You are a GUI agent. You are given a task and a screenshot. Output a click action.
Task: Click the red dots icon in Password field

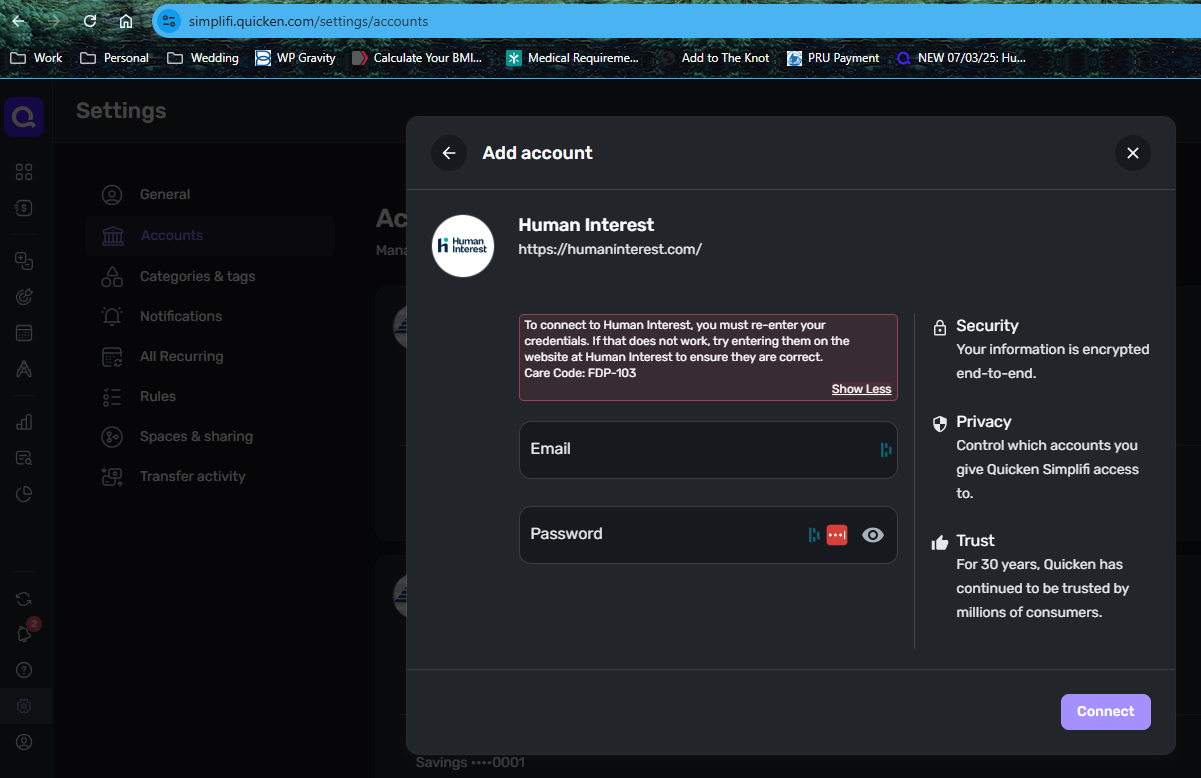pyautogui.click(x=837, y=535)
